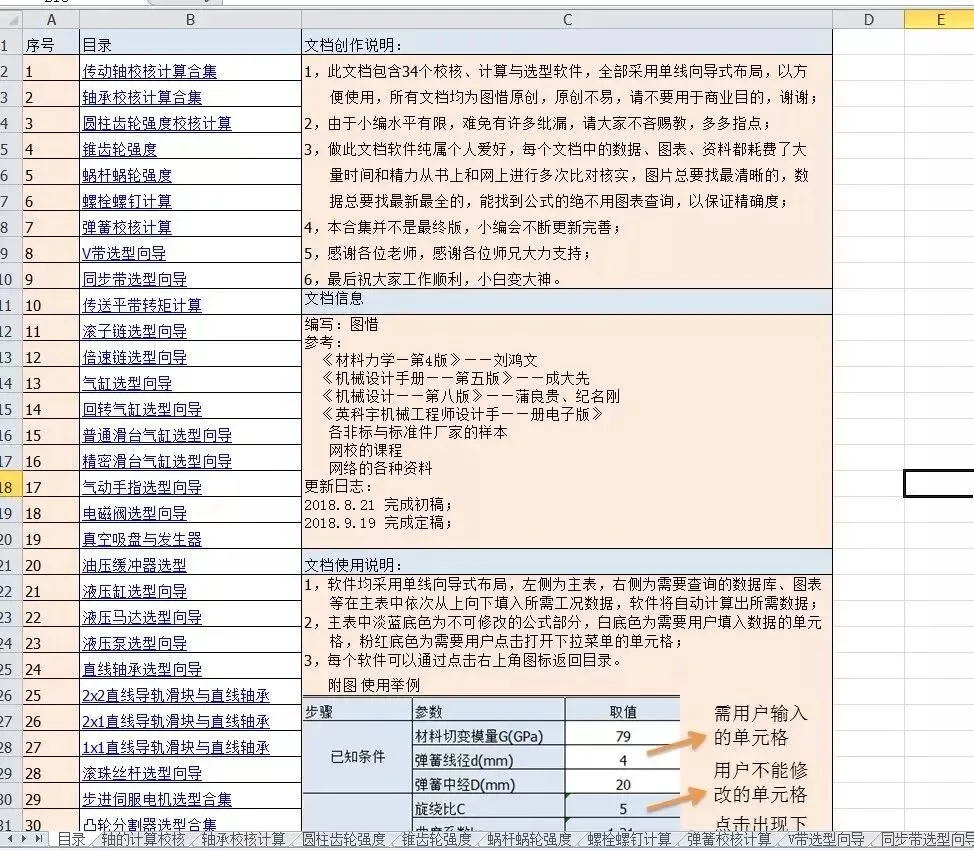Screen dimensions: 974x850
Task: Select all cells via the corner button
Action: point(11,20)
